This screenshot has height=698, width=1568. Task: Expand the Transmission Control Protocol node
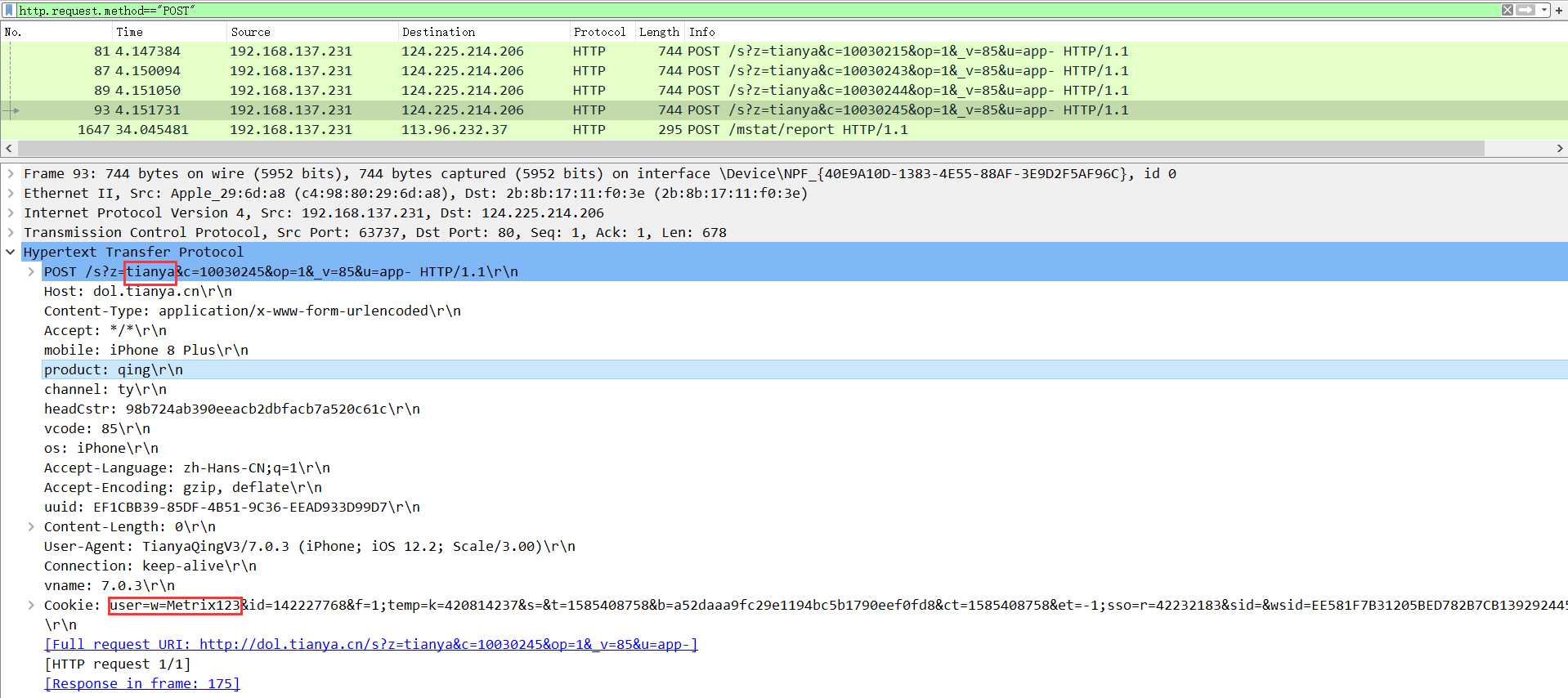(x=11, y=232)
